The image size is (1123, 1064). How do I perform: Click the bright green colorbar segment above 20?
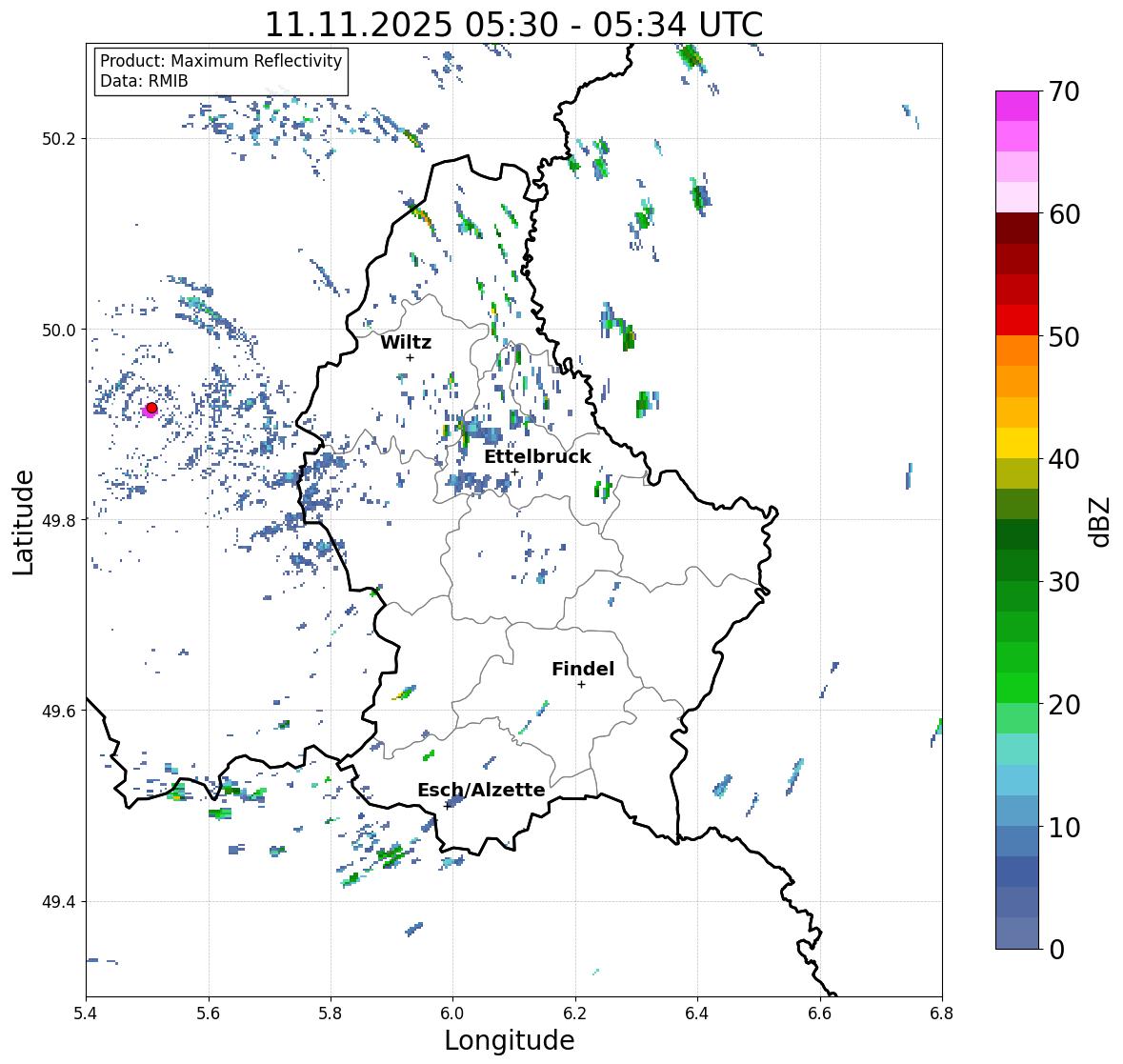[x=1017, y=688]
